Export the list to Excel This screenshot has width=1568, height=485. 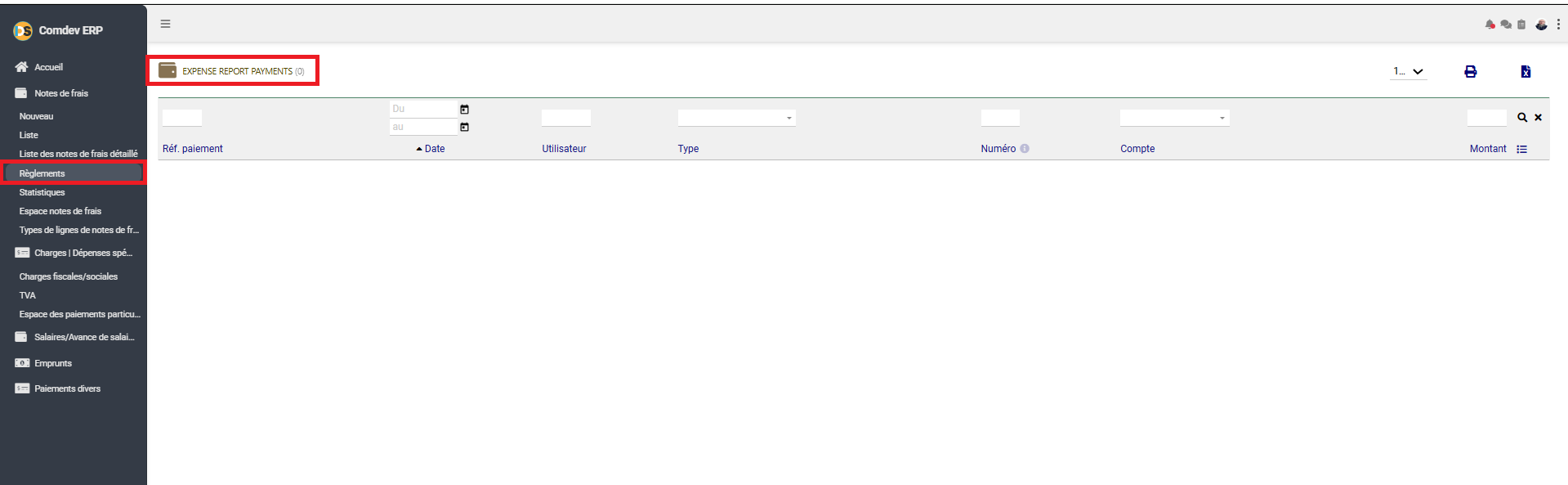pyautogui.click(x=1526, y=72)
